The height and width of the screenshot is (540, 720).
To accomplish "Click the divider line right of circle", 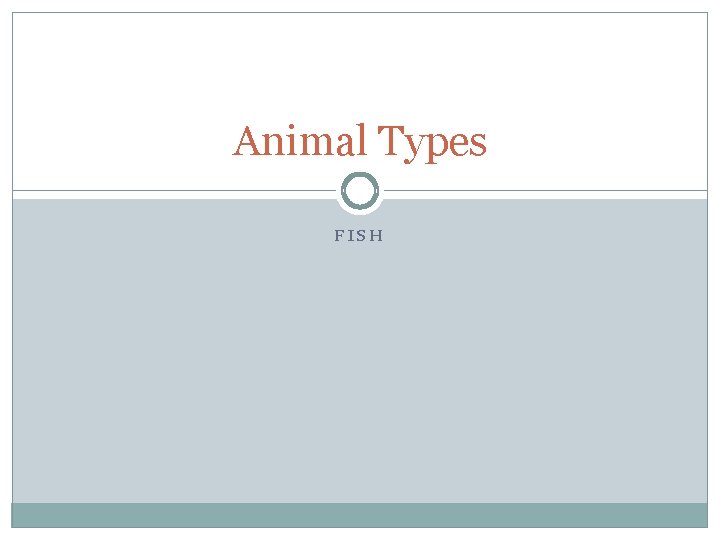I will [x=546, y=190].
